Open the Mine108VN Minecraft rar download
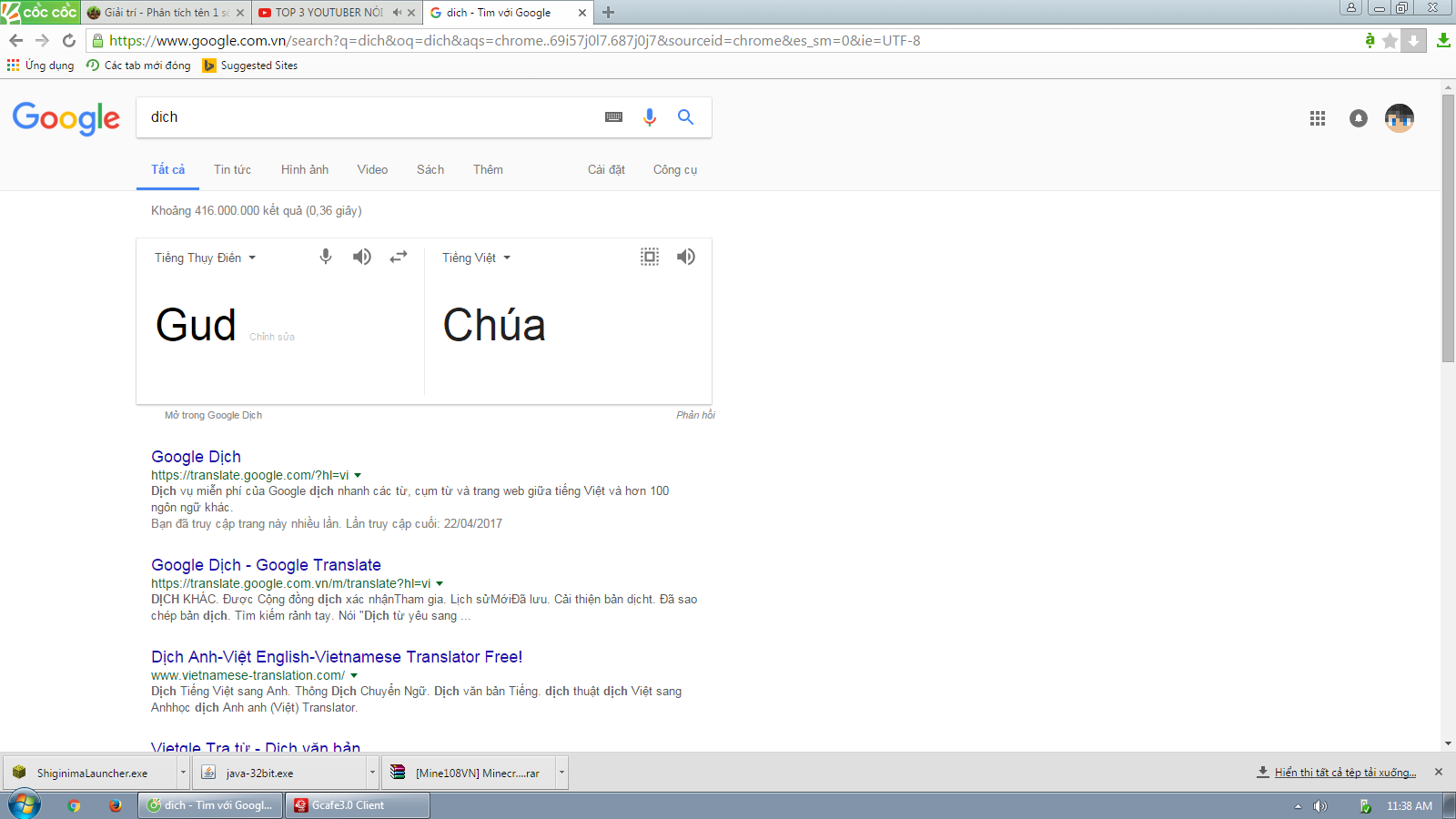 tap(470, 773)
